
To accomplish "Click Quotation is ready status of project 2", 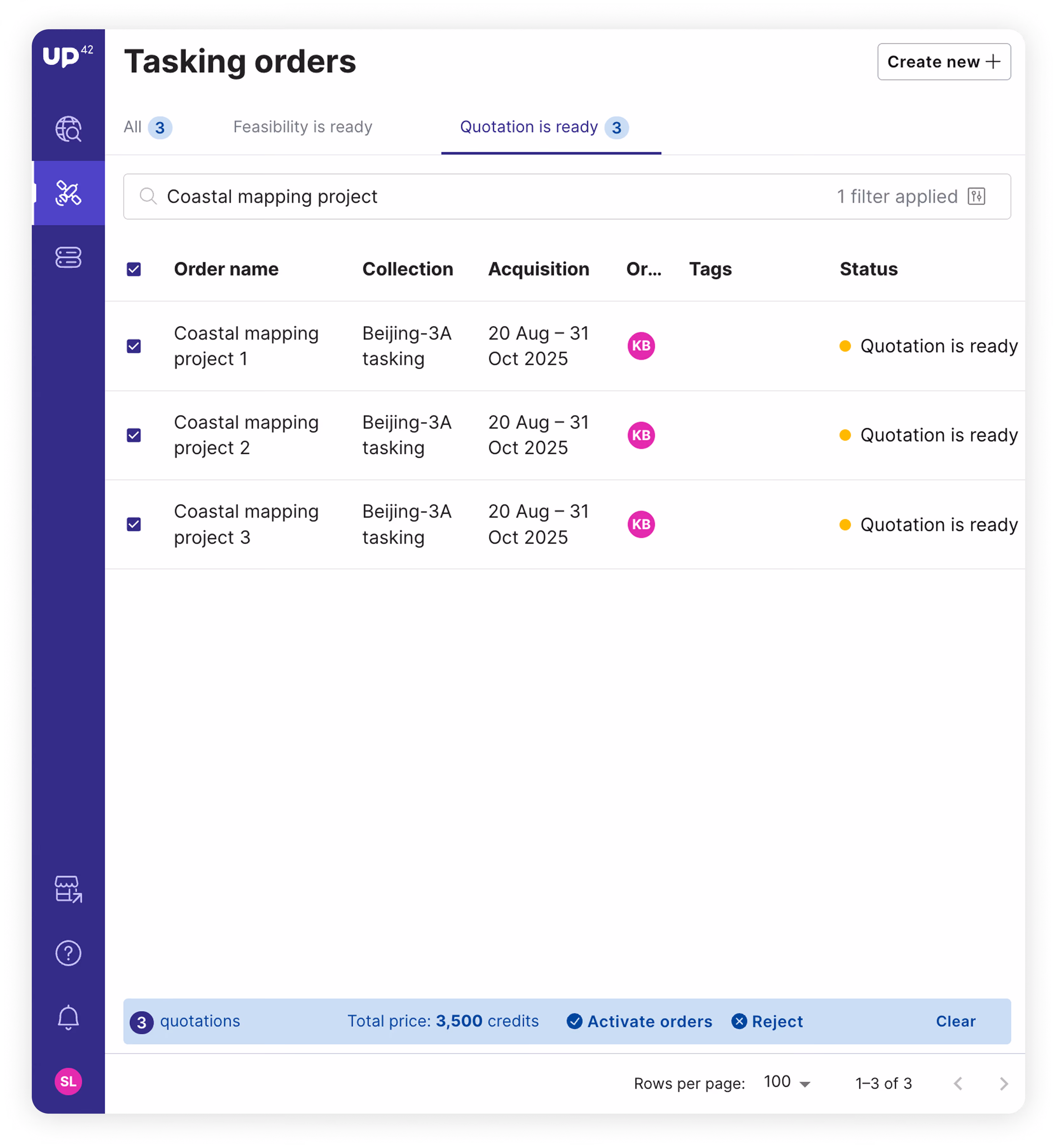I will coord(929,435).
